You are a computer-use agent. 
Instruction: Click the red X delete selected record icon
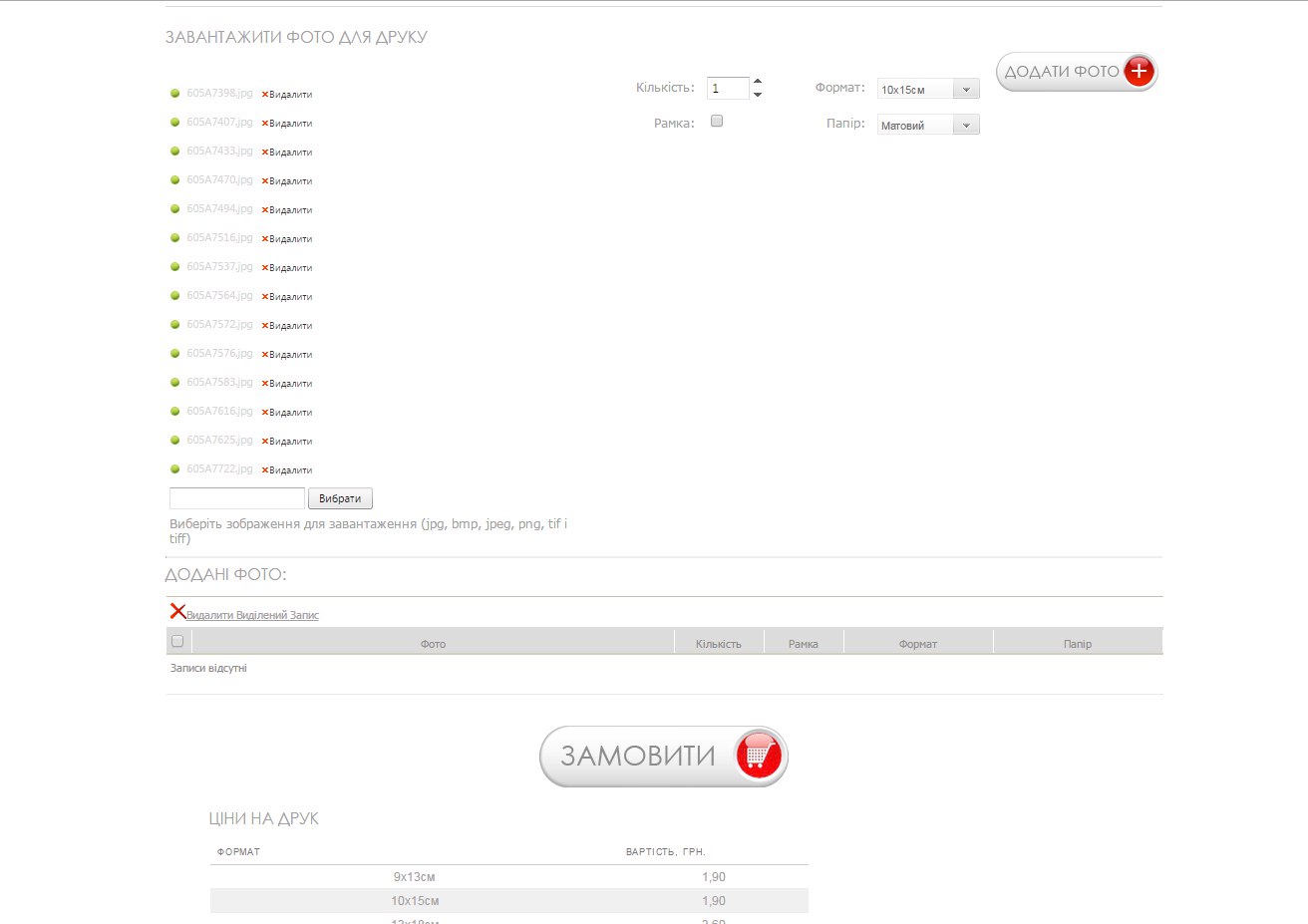177,611
